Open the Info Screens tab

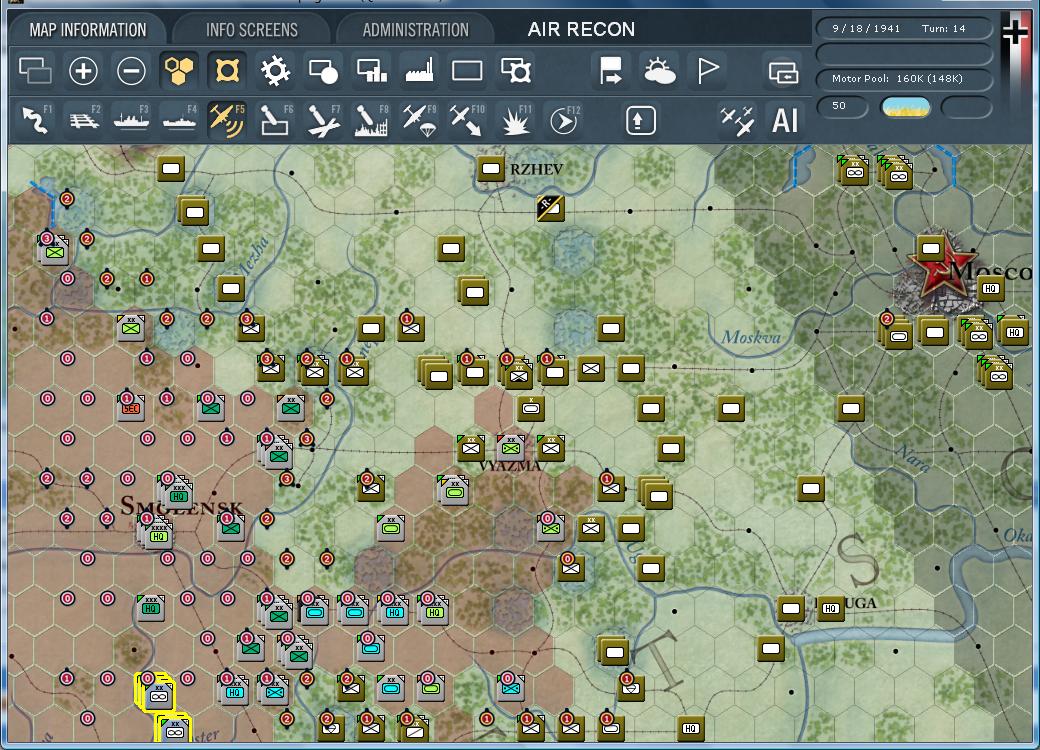(251, 29)
